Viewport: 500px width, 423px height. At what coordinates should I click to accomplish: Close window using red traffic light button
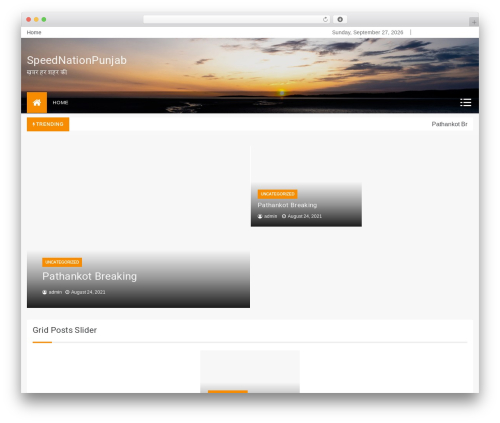coord(29,20)
